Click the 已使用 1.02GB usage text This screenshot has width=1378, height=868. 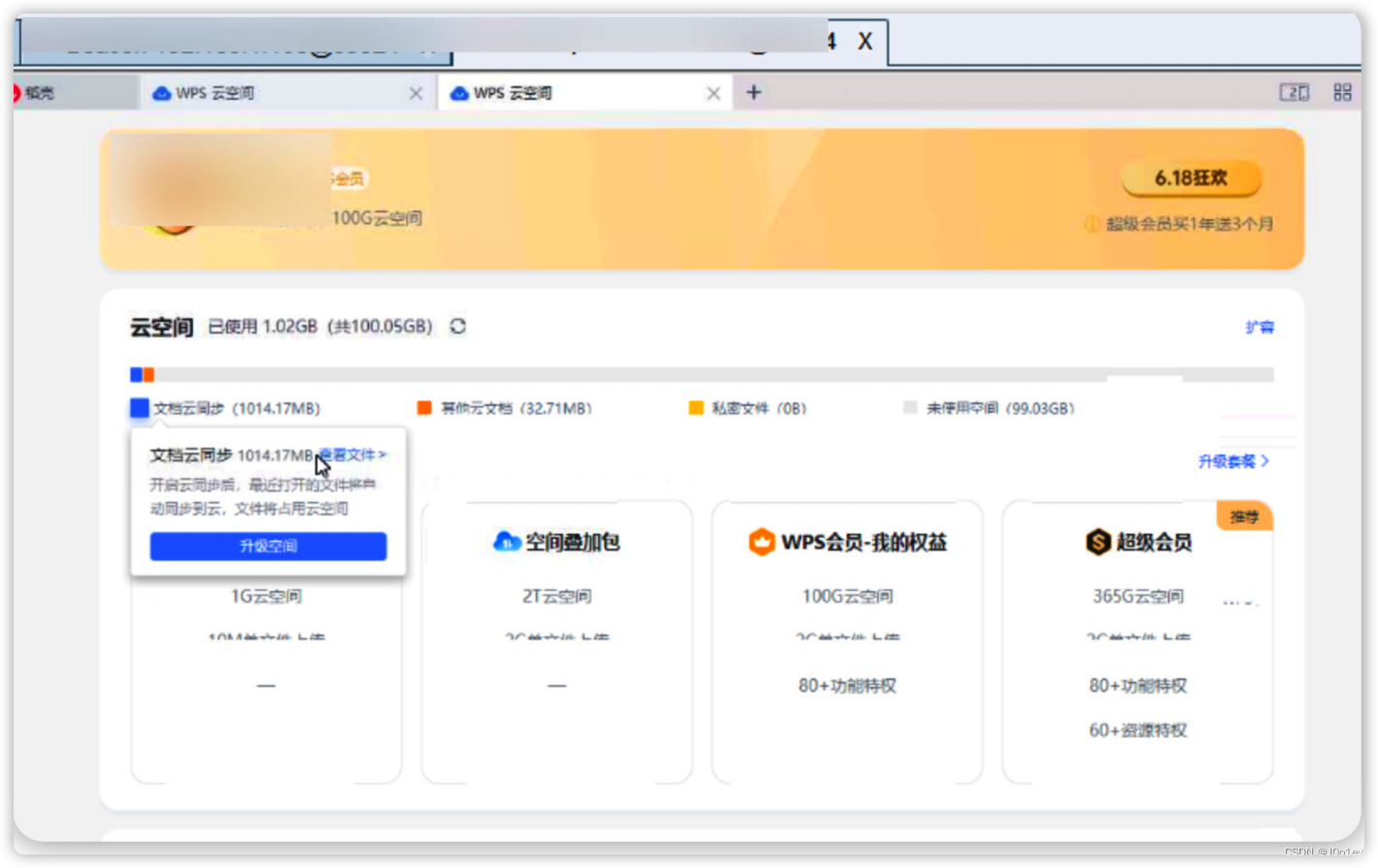click(263, 326)
